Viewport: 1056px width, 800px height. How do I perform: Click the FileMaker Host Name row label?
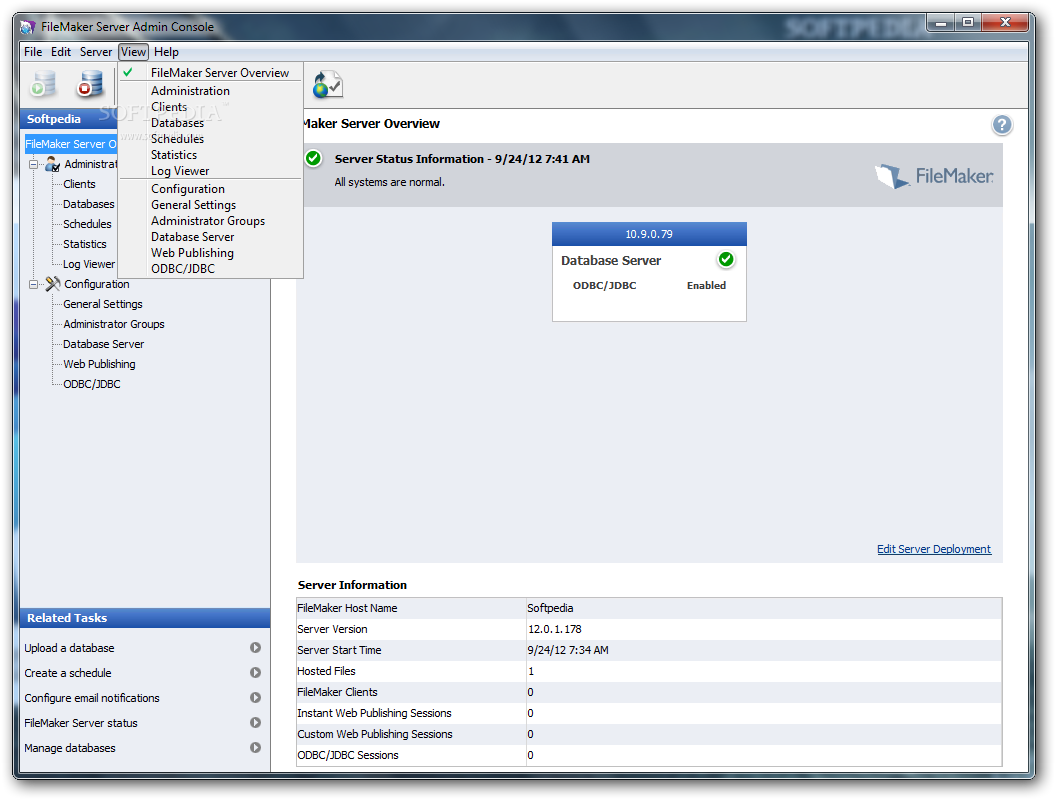click(x=348, y=608)
